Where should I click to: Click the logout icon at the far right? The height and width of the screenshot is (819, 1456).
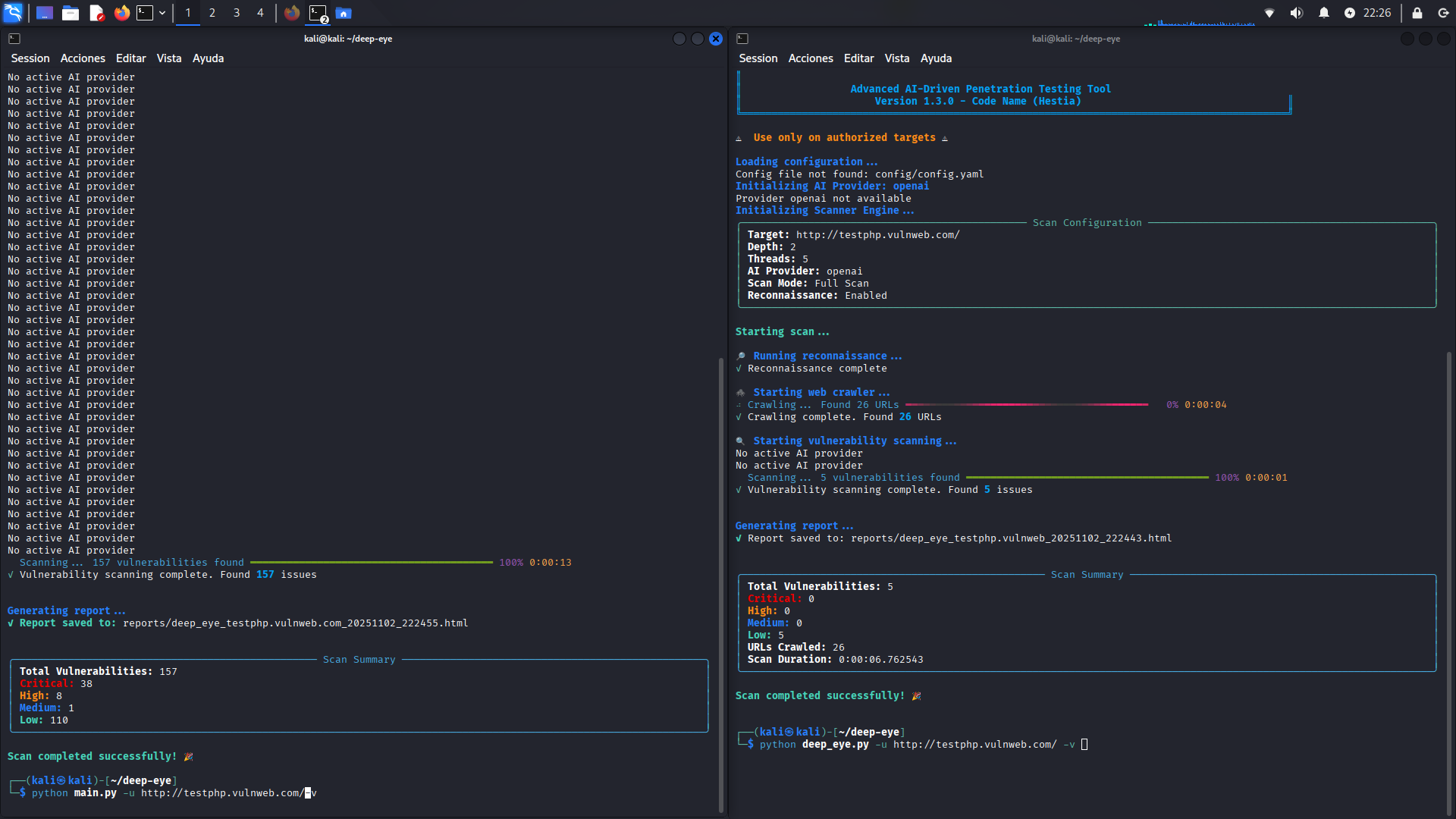click(1442, 13)
